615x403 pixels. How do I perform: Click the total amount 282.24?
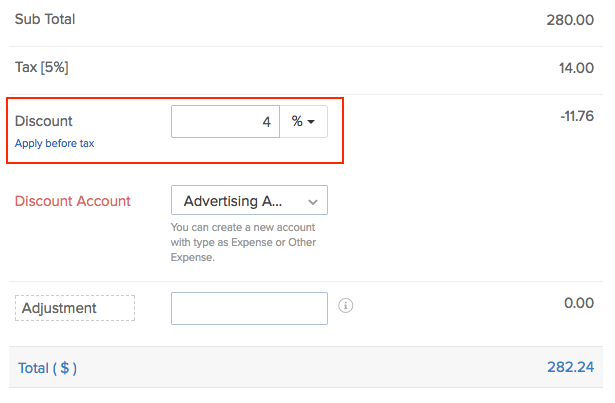click(x=571, y=367)
